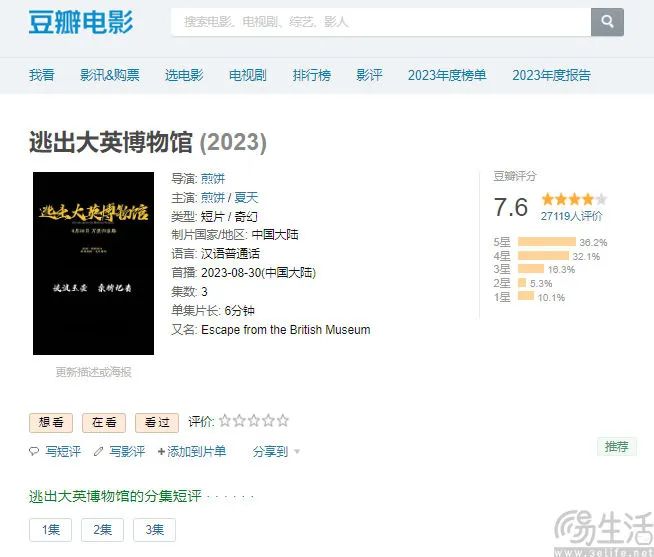This screenshot has height=557, width=654.
Task: Open the 影评 nav item
Action: [369, 75]
